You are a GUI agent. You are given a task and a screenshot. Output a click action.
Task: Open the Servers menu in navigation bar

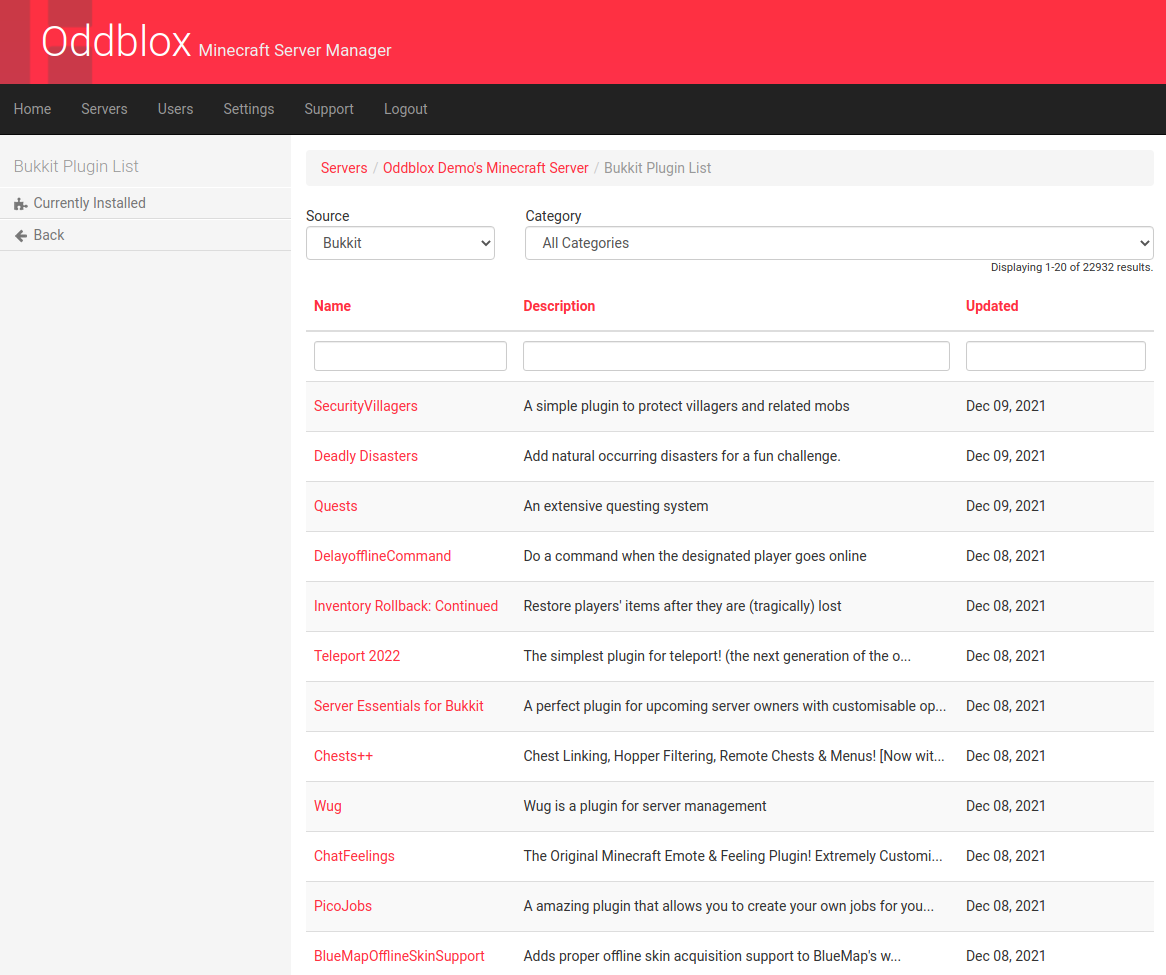pyautogui.click(x=104, y=109)
